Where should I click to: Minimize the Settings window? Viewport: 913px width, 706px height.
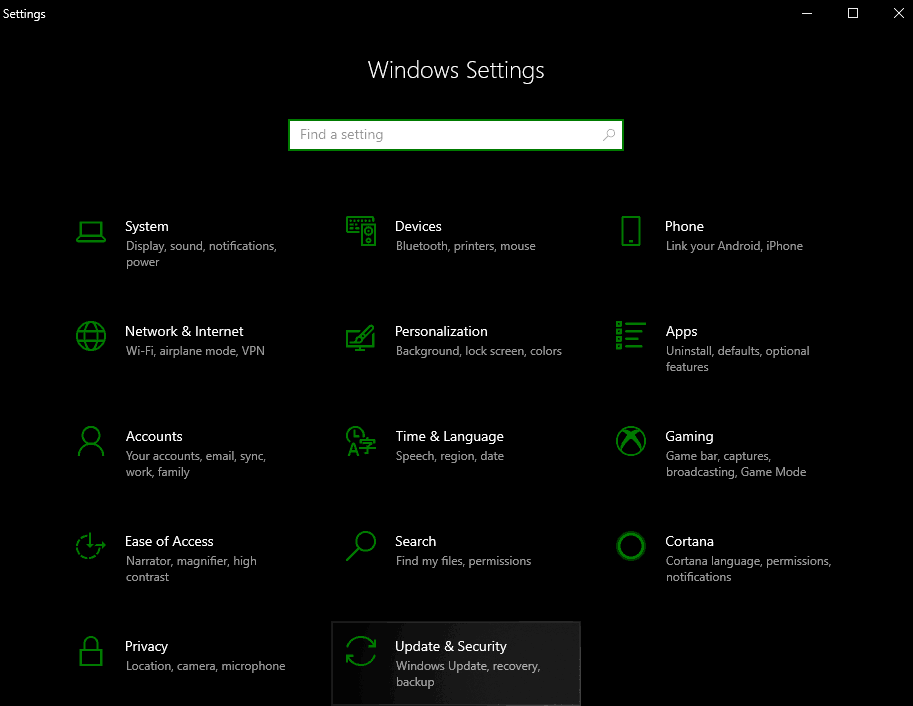pos(806,13)
